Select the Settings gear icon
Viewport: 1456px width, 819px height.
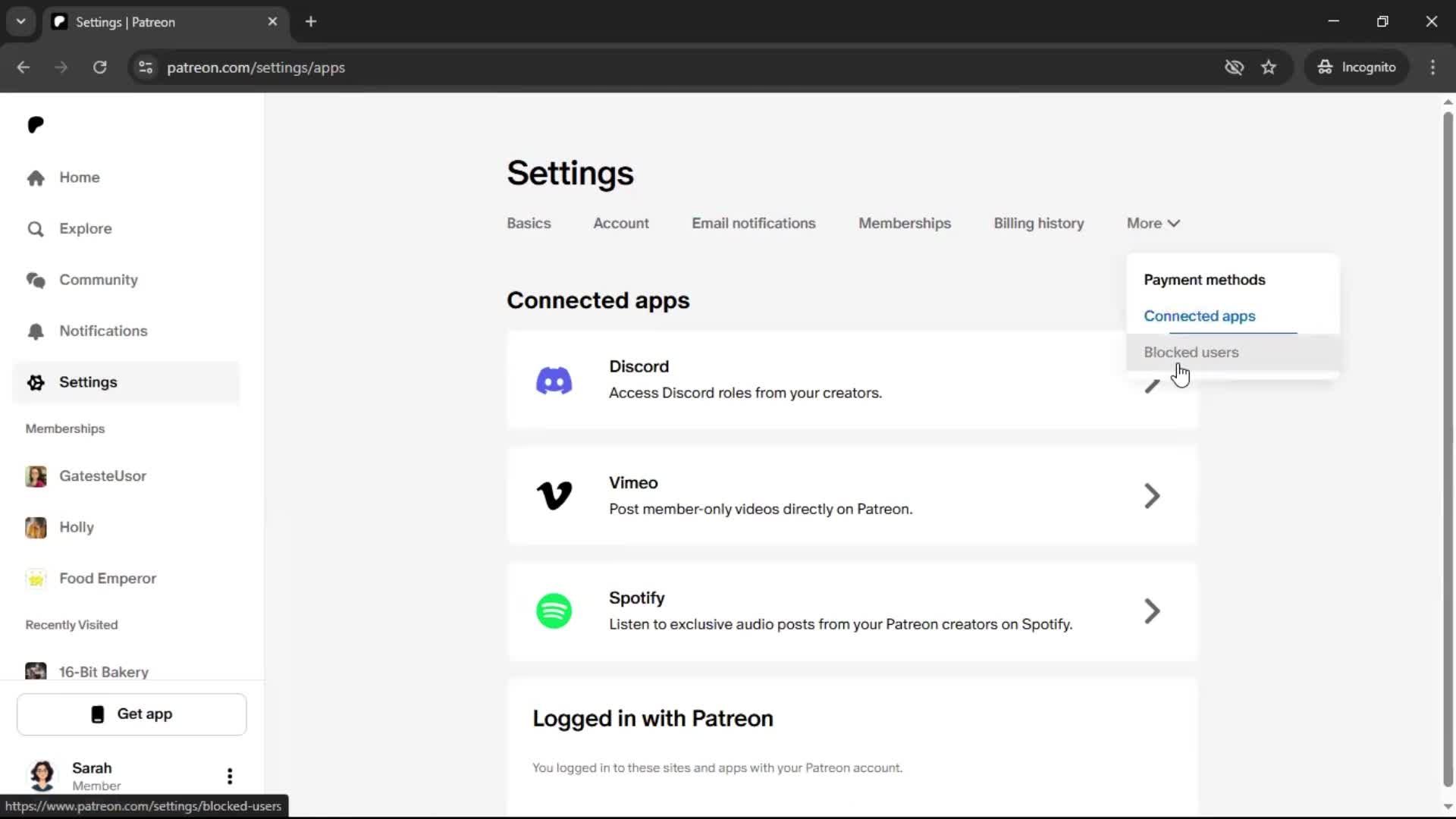tap(36, 382)
